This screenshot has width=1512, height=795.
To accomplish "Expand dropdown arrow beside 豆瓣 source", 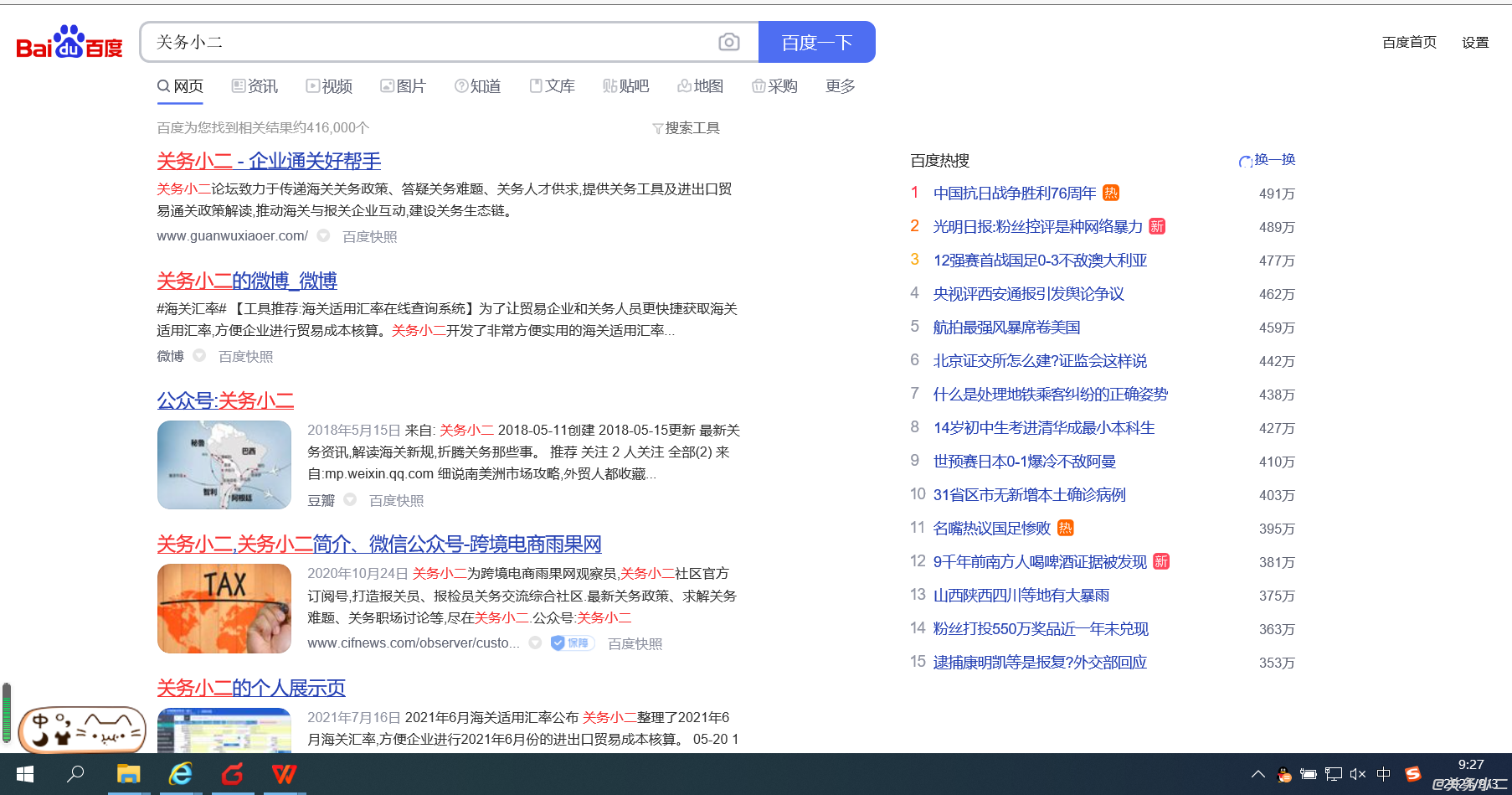I will [350, 499].
